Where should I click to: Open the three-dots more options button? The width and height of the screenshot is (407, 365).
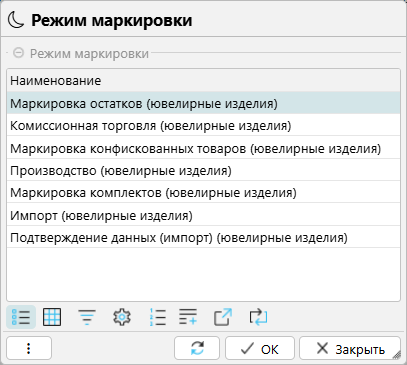tap(29, 348)
